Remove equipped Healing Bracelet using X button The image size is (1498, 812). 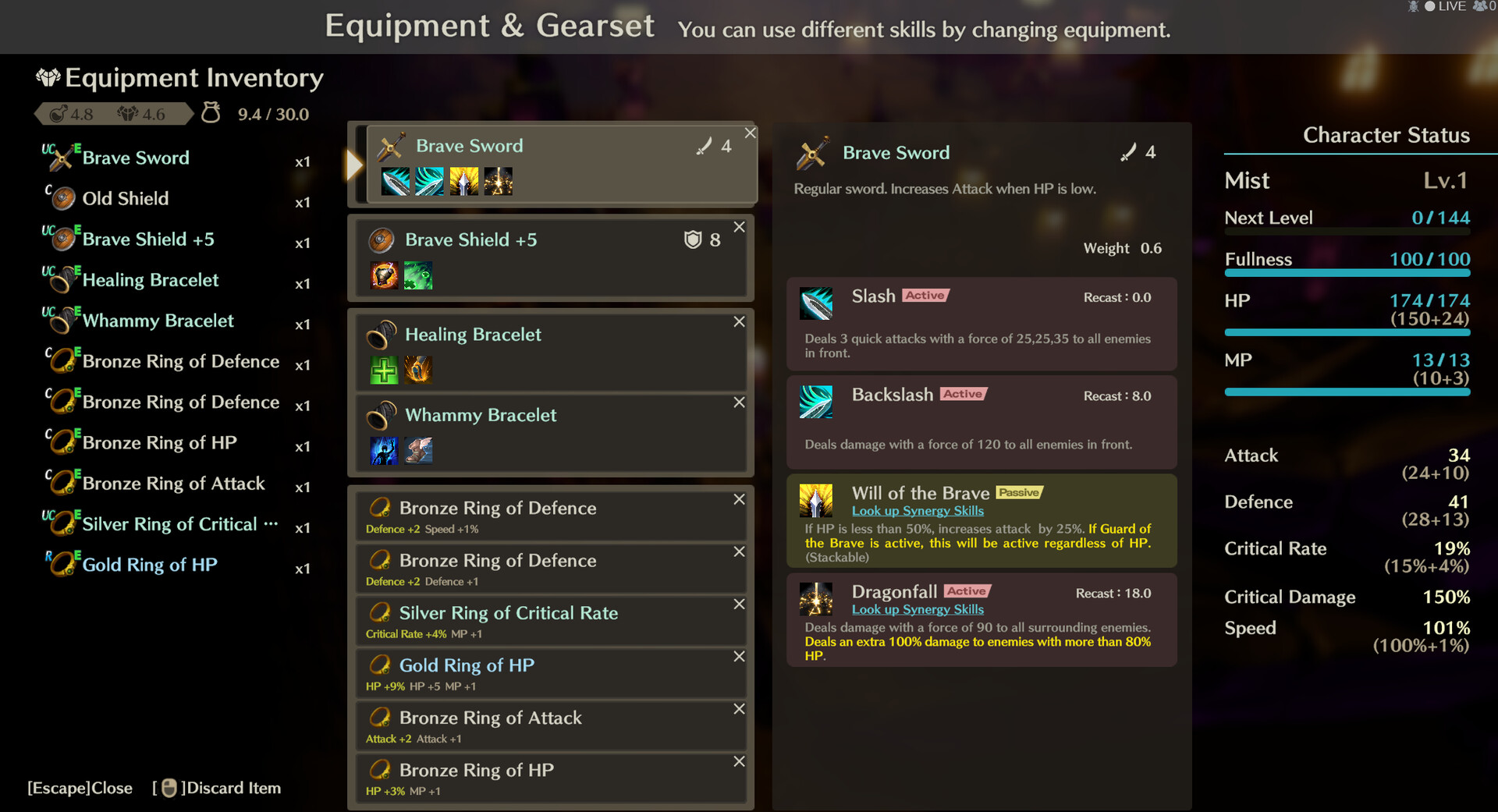(739, 321)
